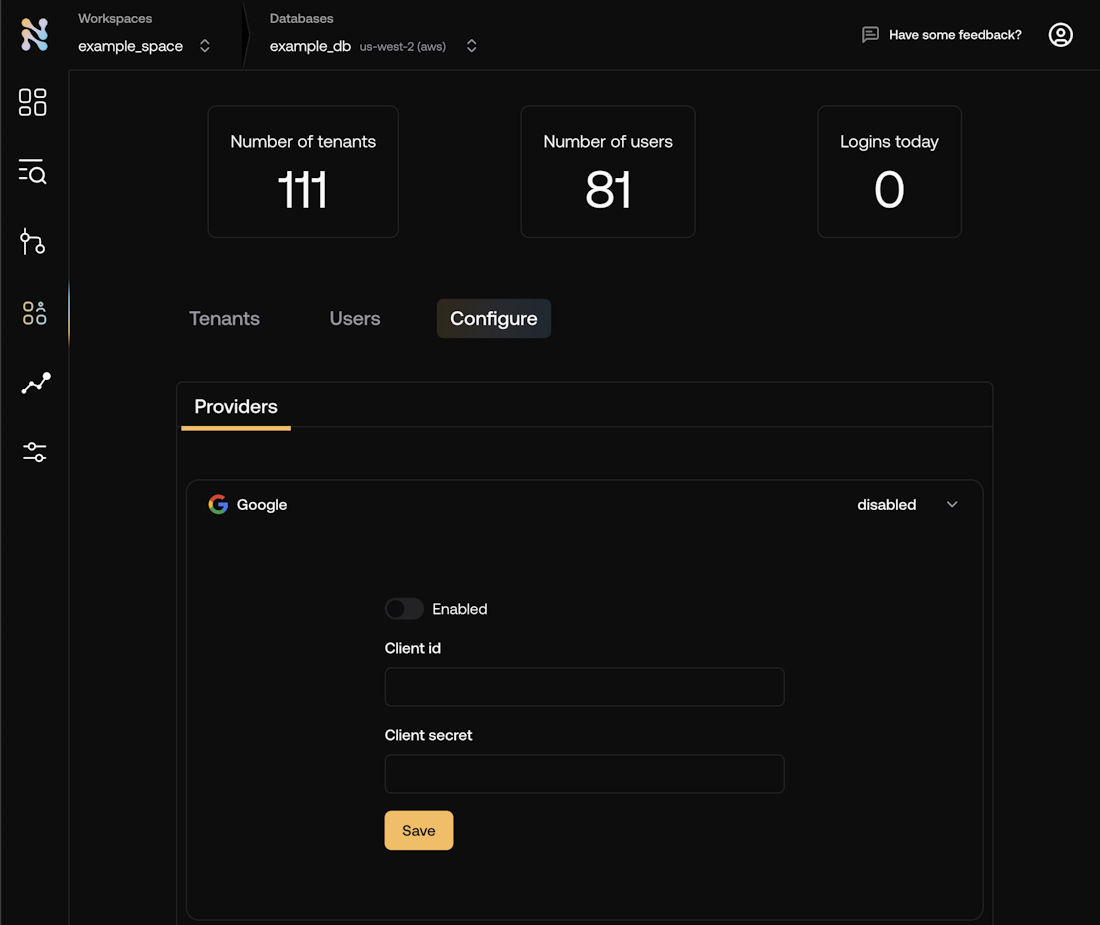Open the schema/branching view in the sidebar
Screen dimensions: 1100x925
32,242
